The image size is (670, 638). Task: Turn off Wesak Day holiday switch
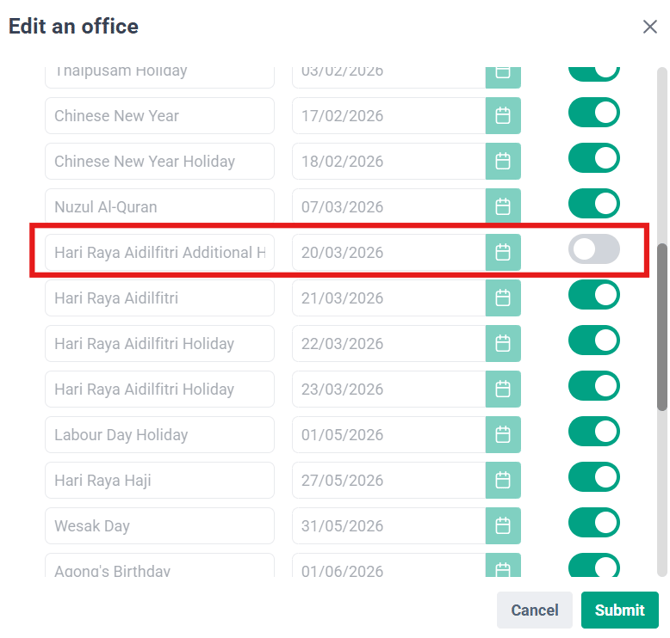pos(594,523)
